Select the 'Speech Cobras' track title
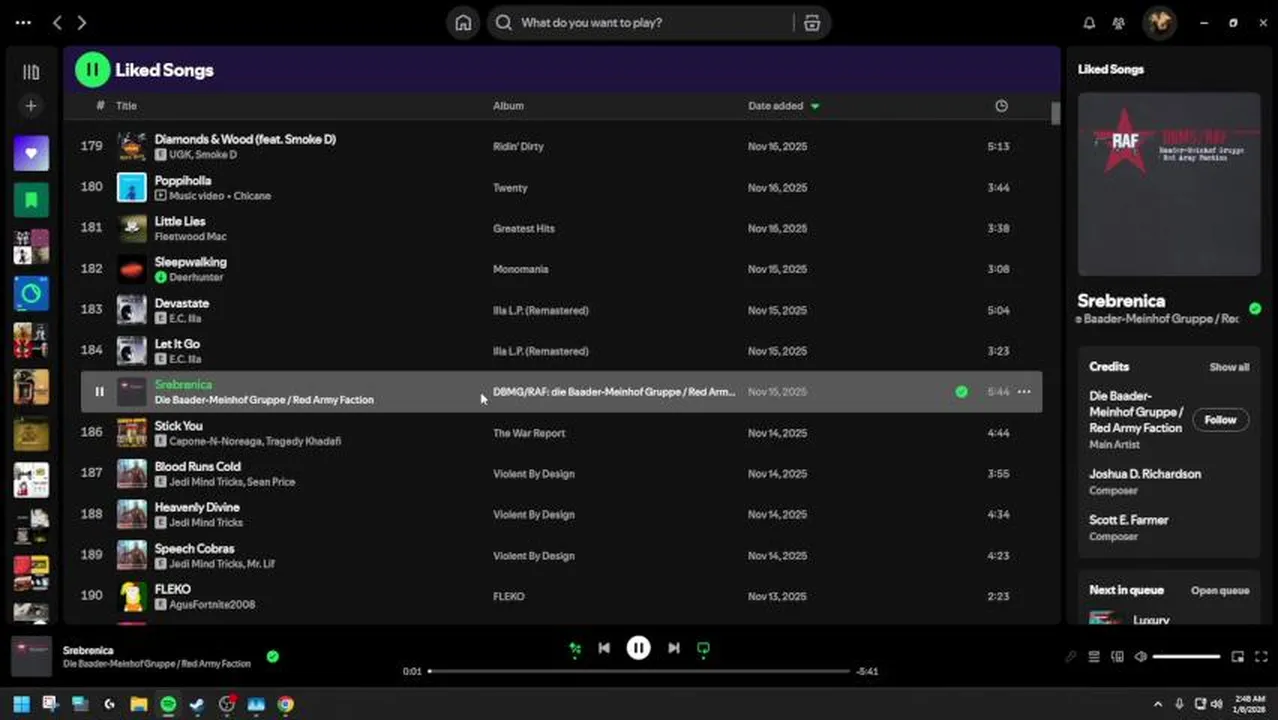The image size is (1278, 720). [x=194, y=548]
